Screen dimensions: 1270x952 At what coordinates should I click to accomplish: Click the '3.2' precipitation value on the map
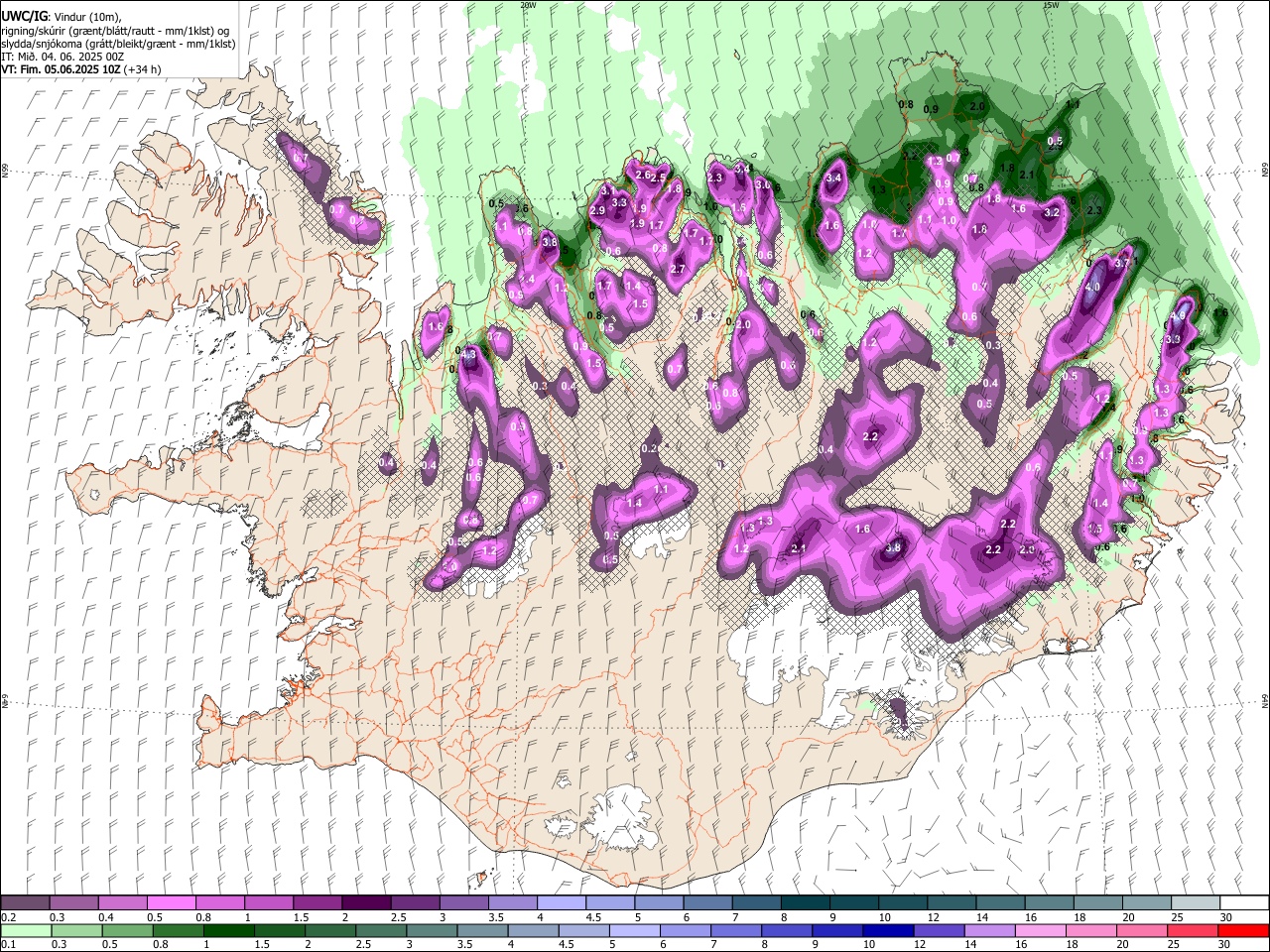1053,212
